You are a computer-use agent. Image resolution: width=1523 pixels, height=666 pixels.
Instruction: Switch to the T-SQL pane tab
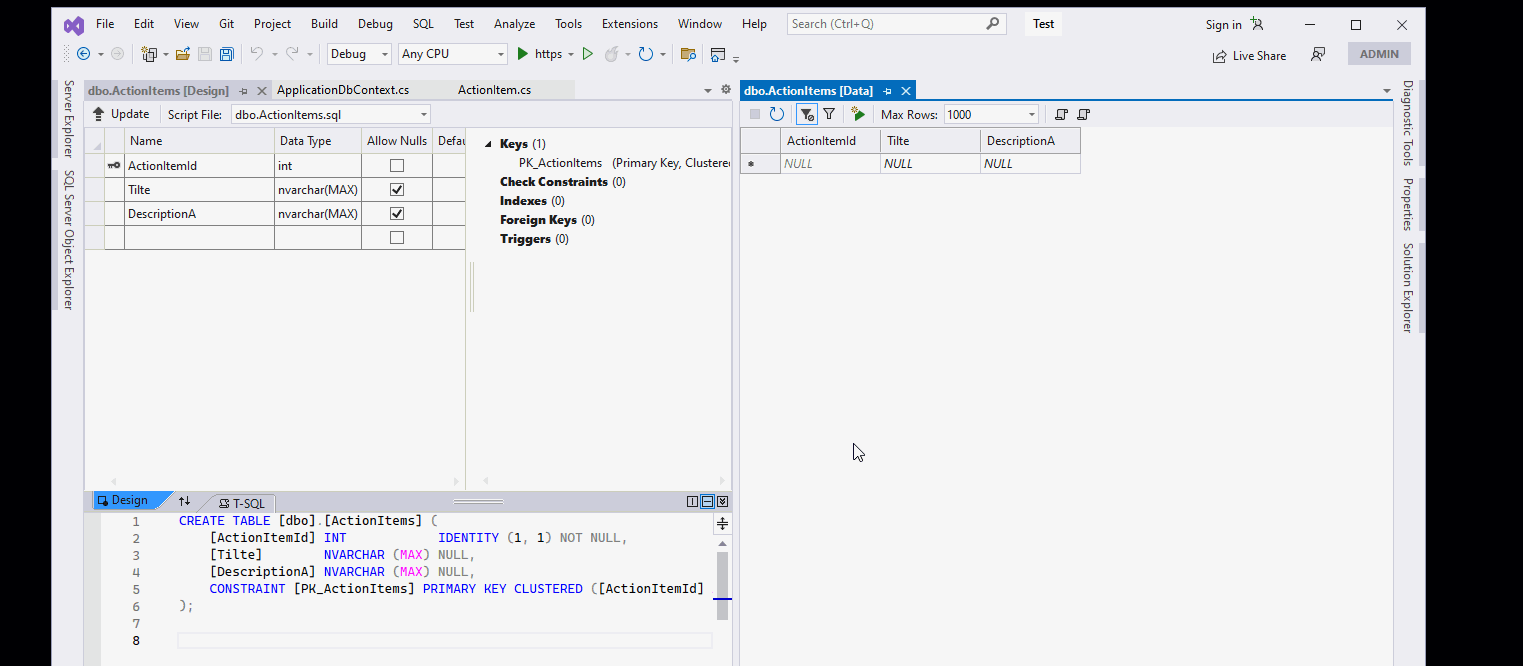(240, 503)
